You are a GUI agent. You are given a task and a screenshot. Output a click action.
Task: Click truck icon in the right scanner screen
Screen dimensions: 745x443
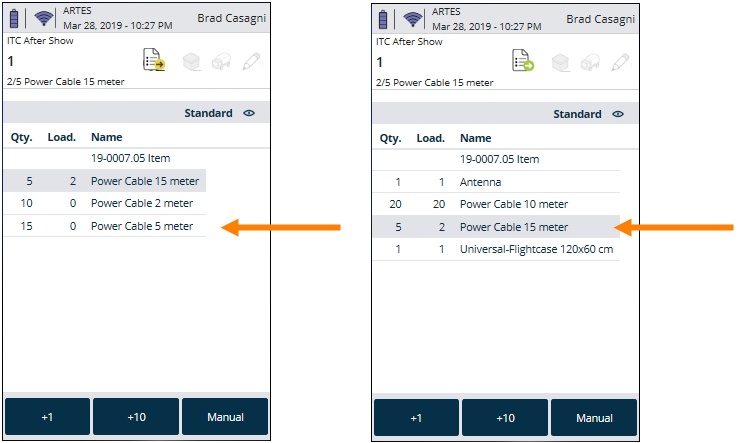coord(591,61)
